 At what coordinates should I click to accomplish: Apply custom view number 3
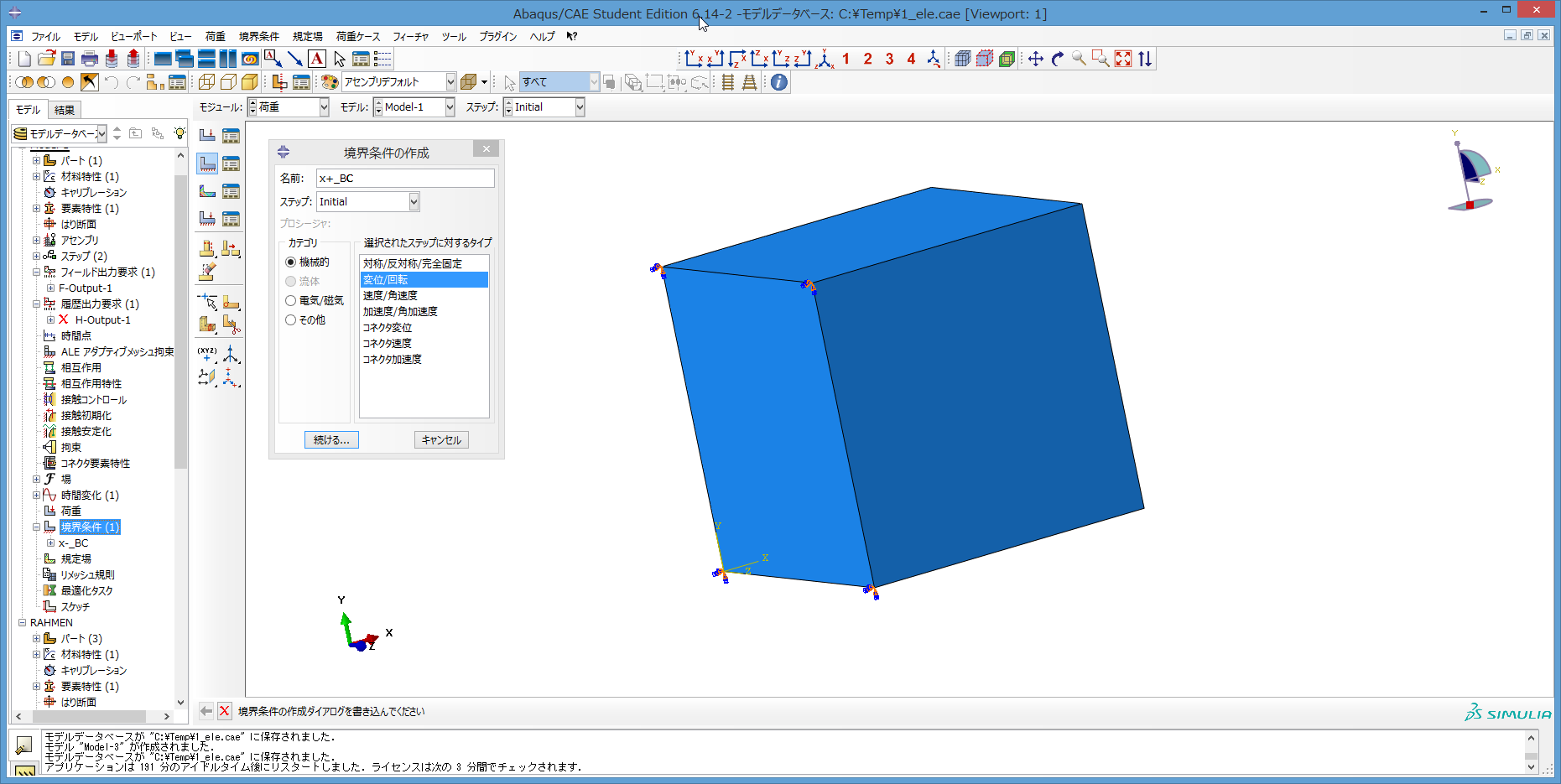(890, 59)
